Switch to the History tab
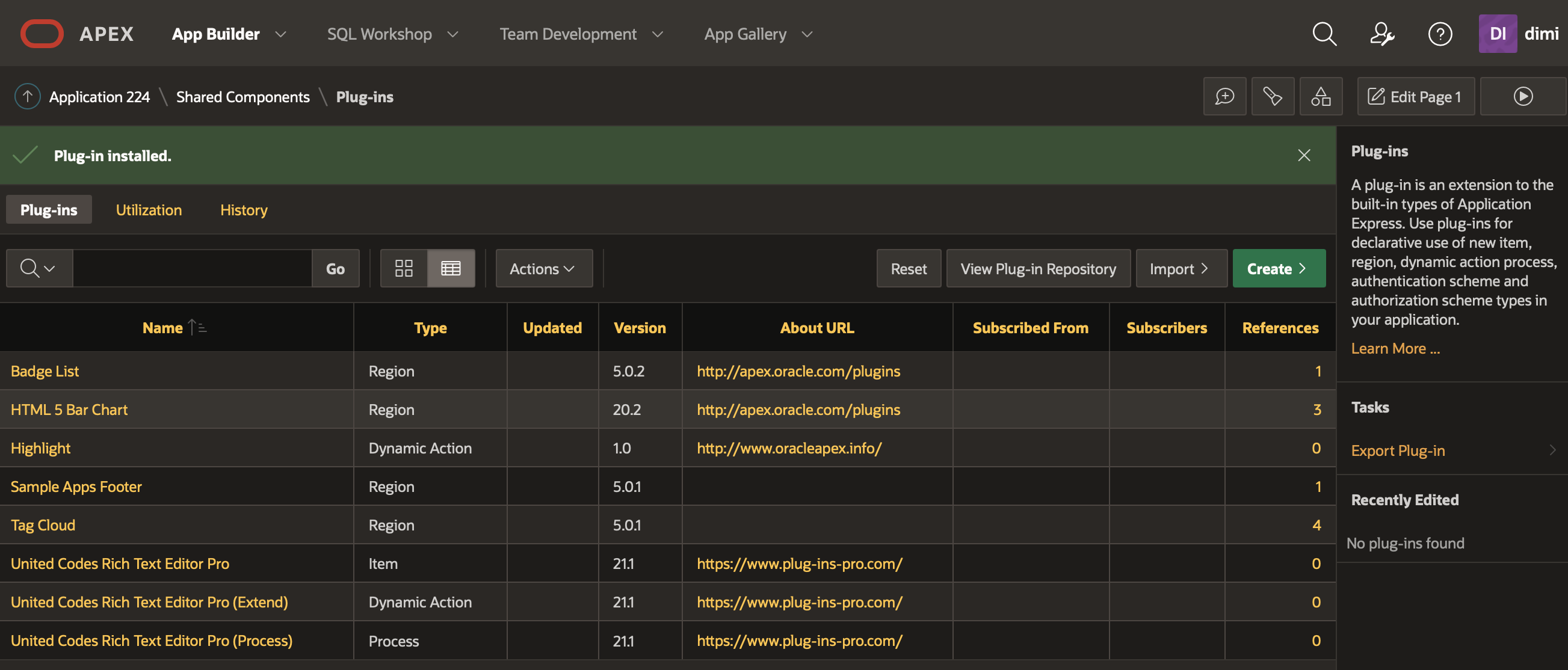1568x670 pixels. 244,210
